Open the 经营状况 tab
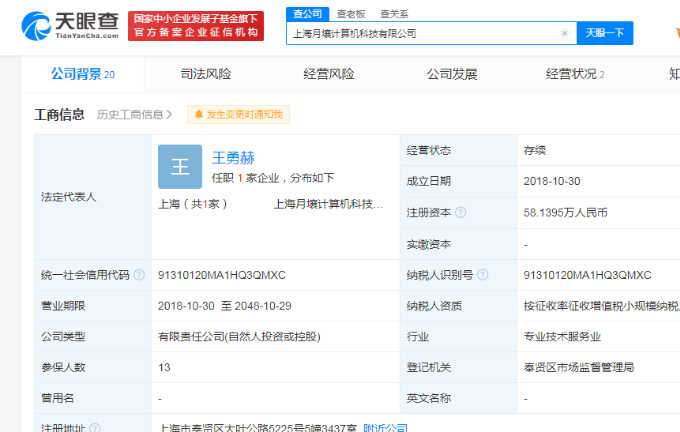This screenshot has height=432, width=680. point(575,74)
